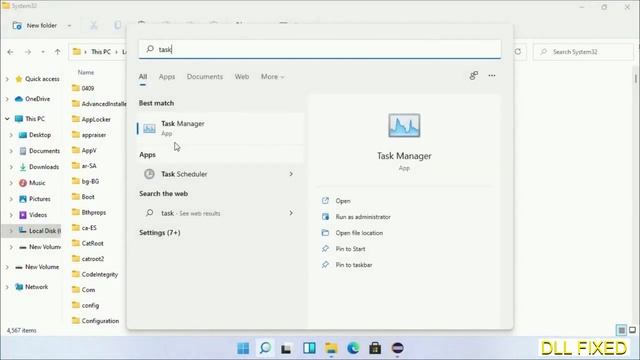The height and width of the screenshot is (360, 640).
Task: Click the Search System32 field
Action: pos(583,52)
